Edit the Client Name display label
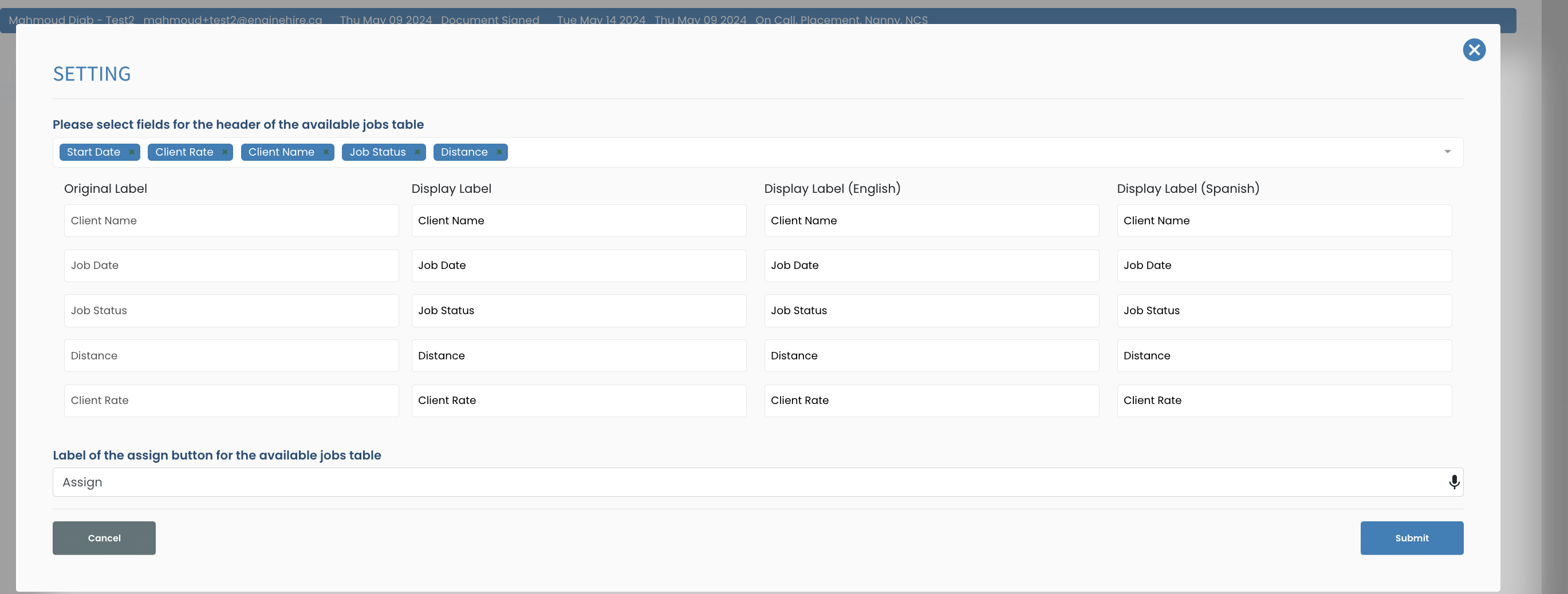1568x594 pixels. [579, 220]
